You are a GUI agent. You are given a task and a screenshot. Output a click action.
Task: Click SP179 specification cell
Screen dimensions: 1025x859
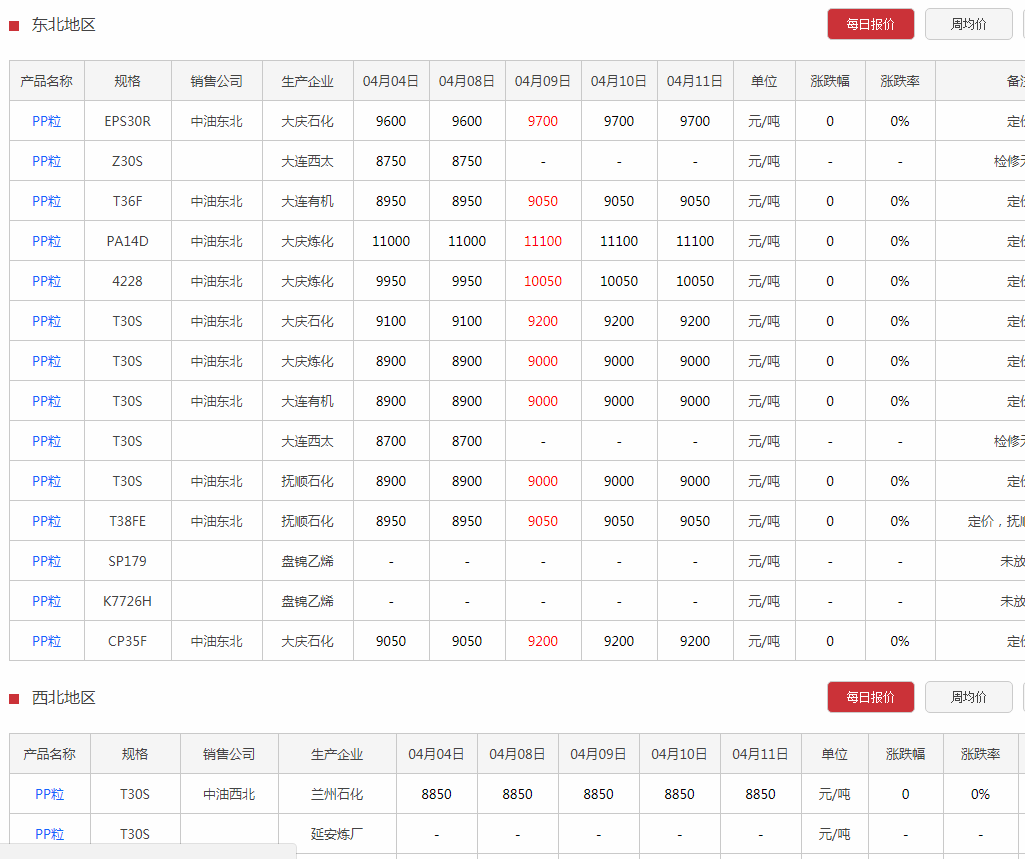(127, 561)
